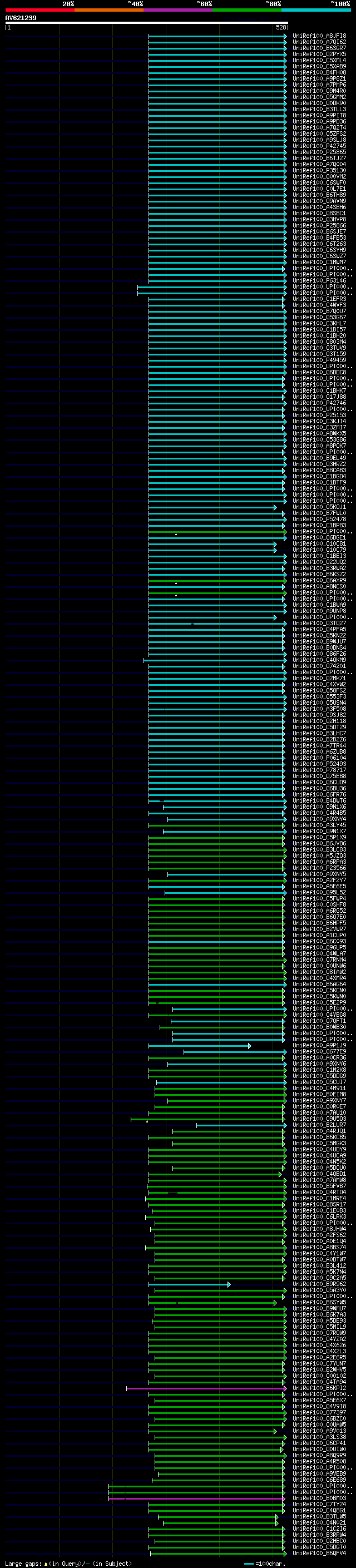Image resolution: width=356 pixels, height=1568 pixels.
Task: Select hit label UniRef100_P35130
Action: [319, 170]
